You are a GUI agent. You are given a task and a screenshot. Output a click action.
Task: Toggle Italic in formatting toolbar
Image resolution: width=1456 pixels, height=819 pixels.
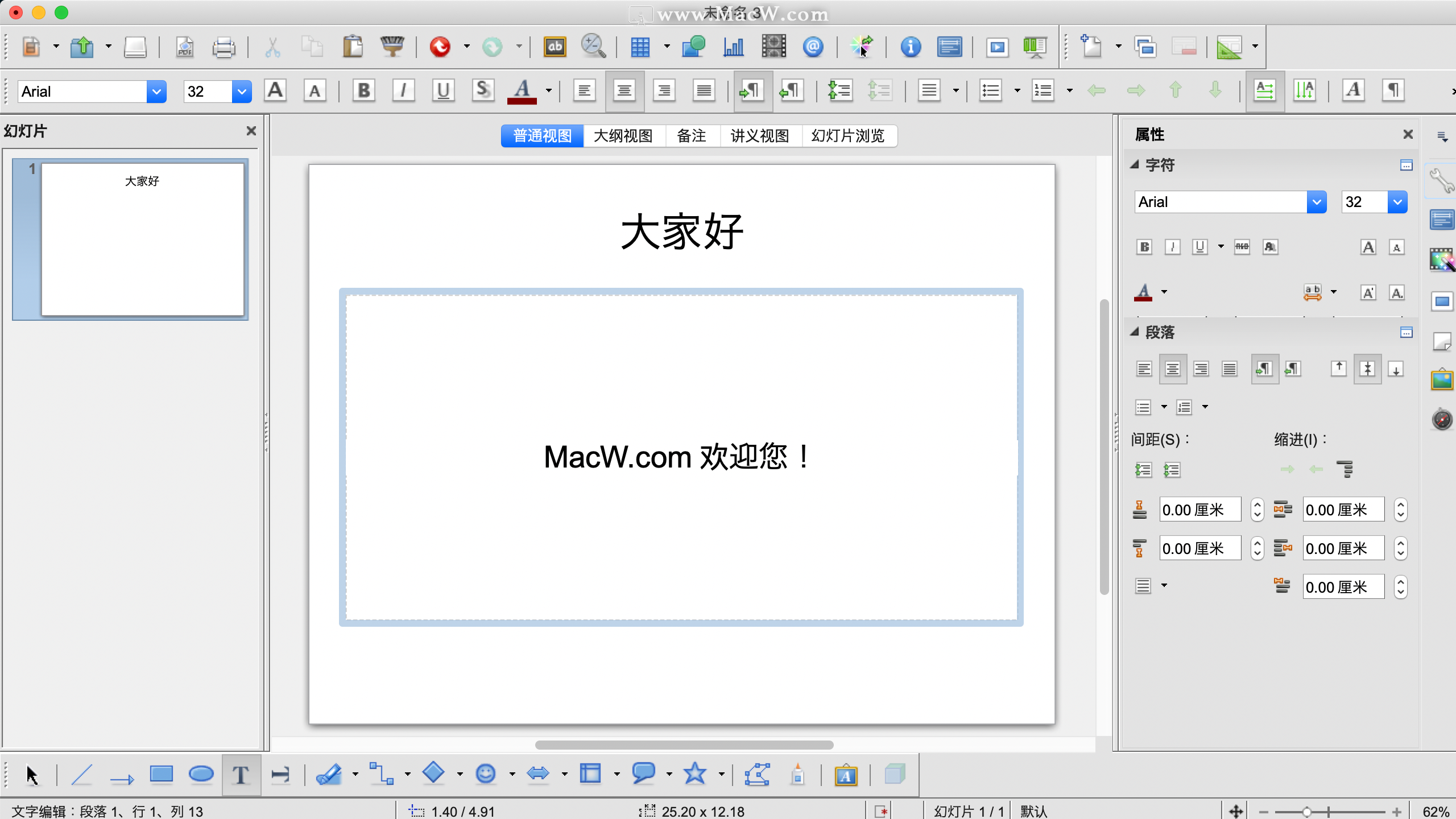coord(403,90)
